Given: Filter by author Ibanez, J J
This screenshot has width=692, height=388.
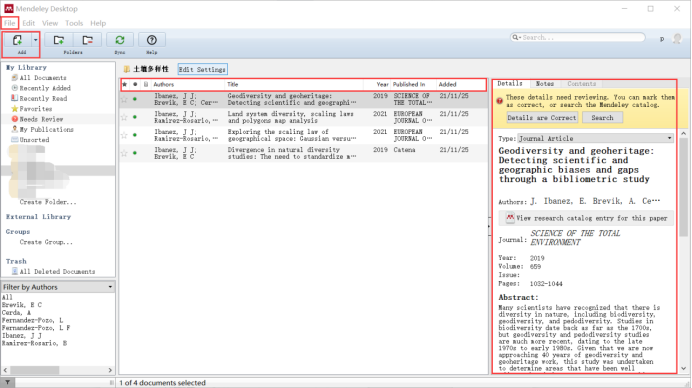Looking at the screenshot, I should tap(21, 335).
